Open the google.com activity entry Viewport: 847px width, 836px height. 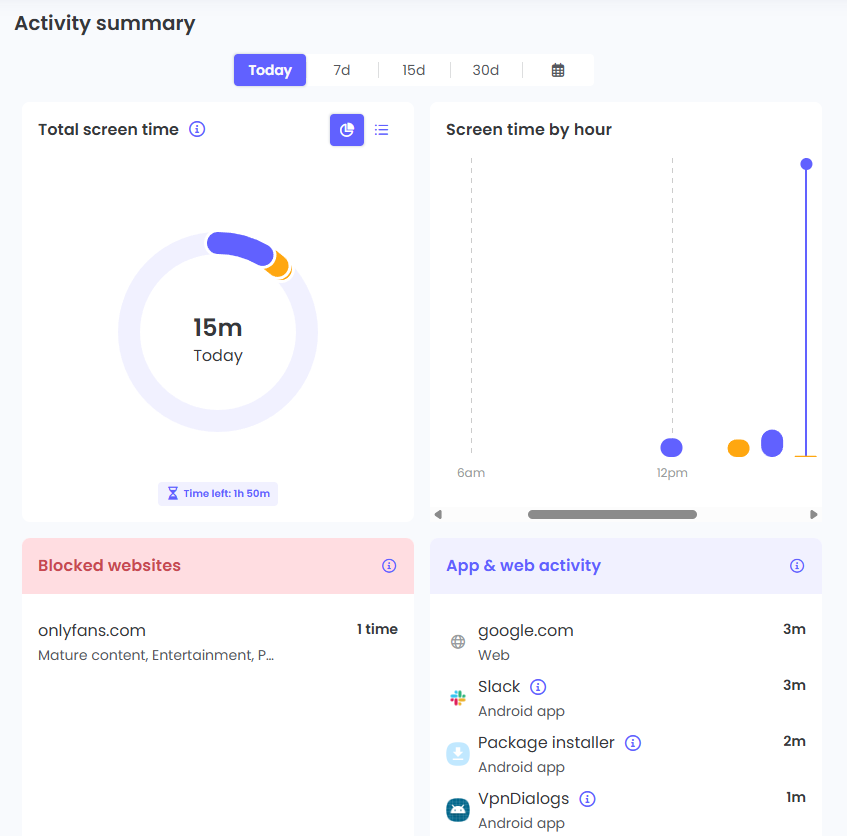[x=526, y=631]
